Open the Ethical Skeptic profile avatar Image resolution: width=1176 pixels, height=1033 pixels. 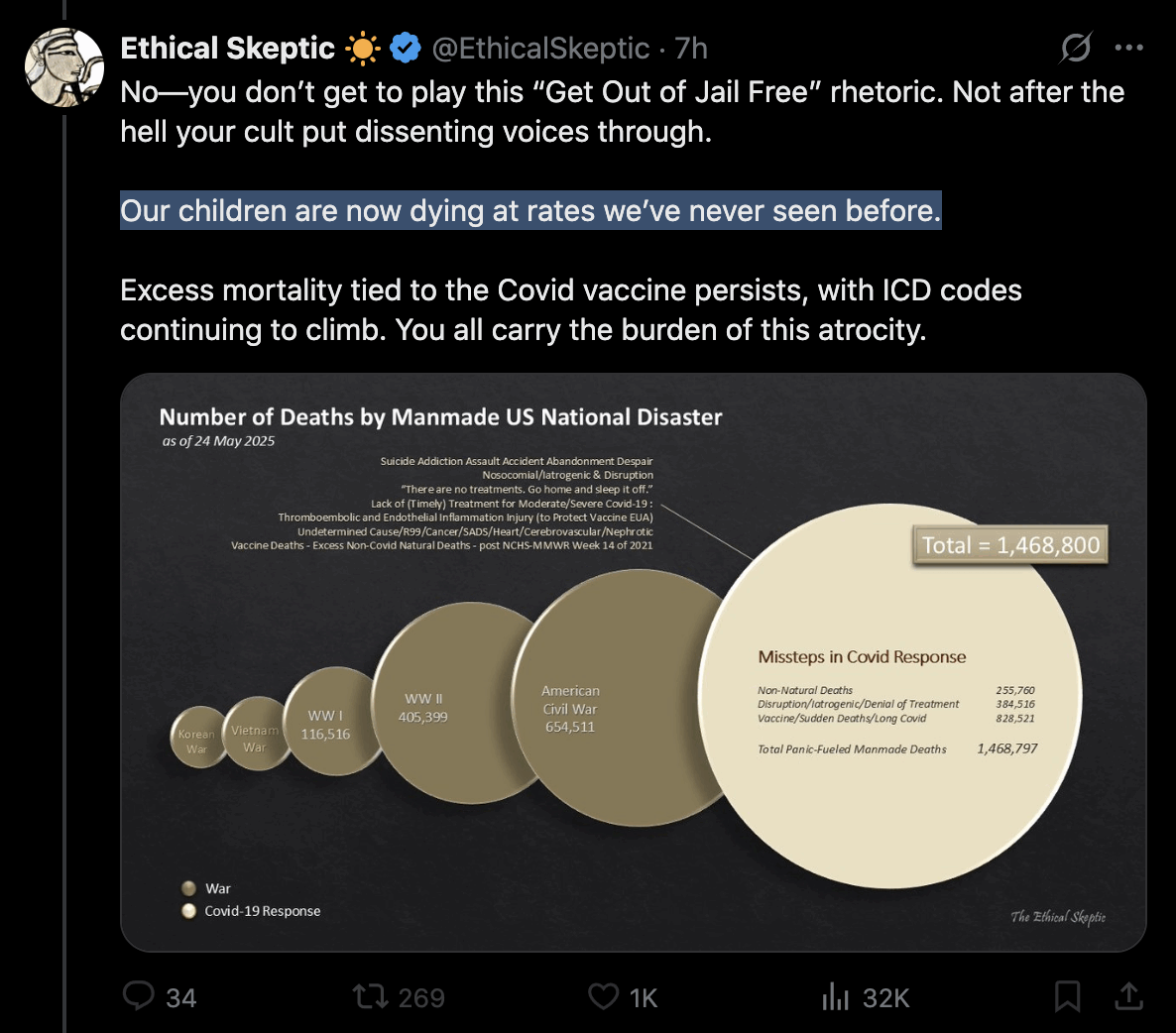63,66
